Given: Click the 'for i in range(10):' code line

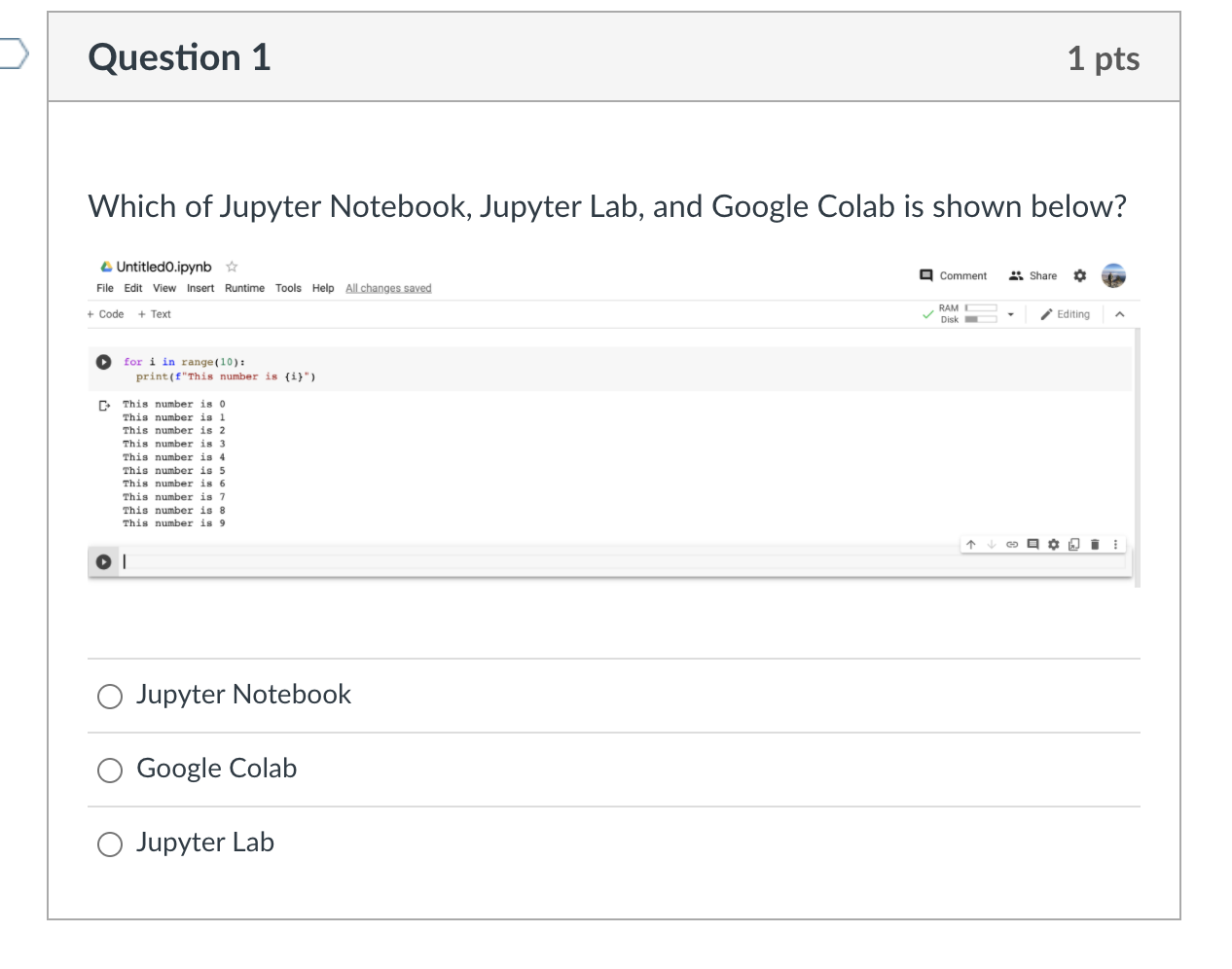Looking at the screenshot, I should (184, 362).
